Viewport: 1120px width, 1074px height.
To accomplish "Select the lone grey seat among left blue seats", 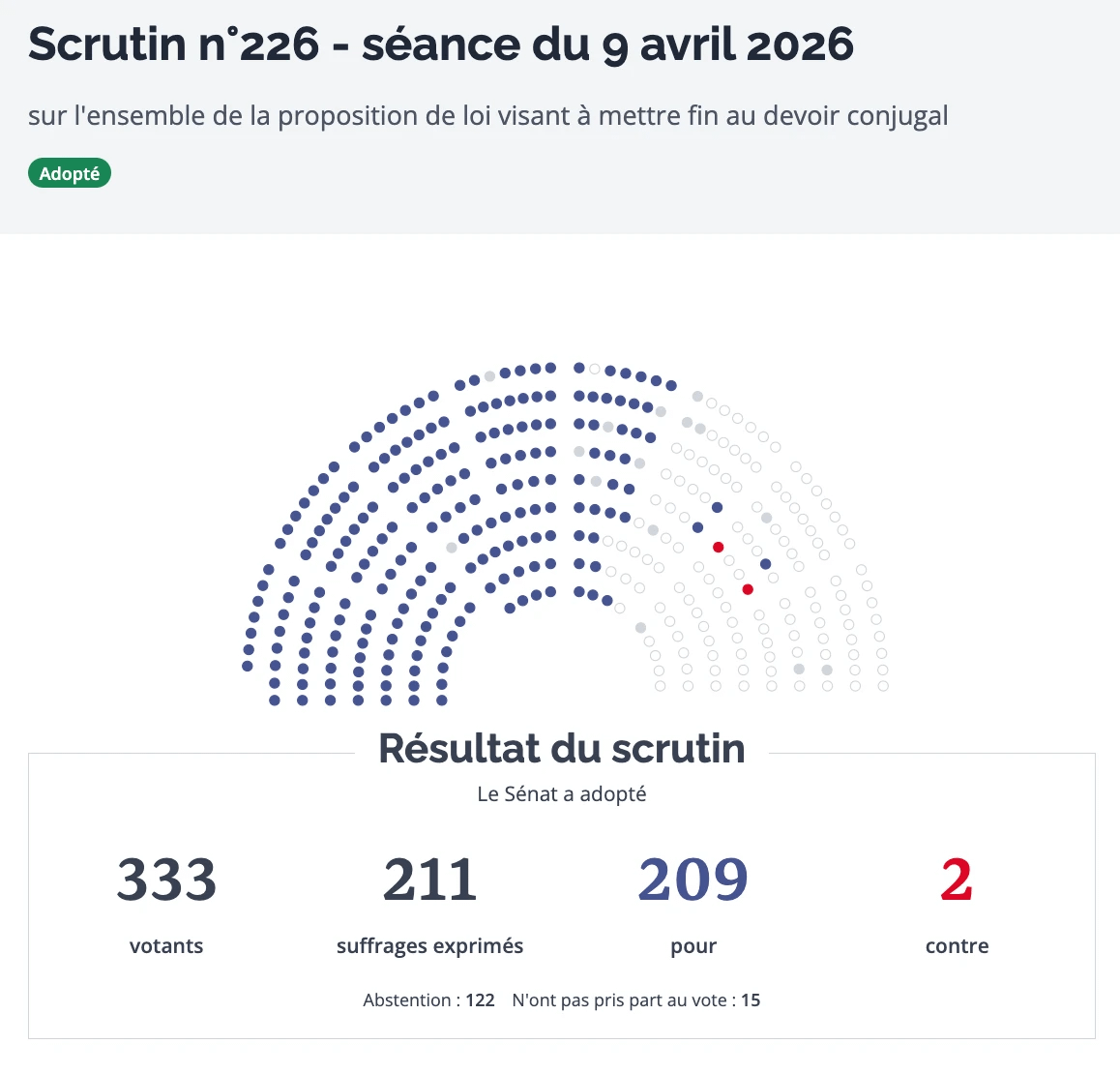I will click(451, 548).
